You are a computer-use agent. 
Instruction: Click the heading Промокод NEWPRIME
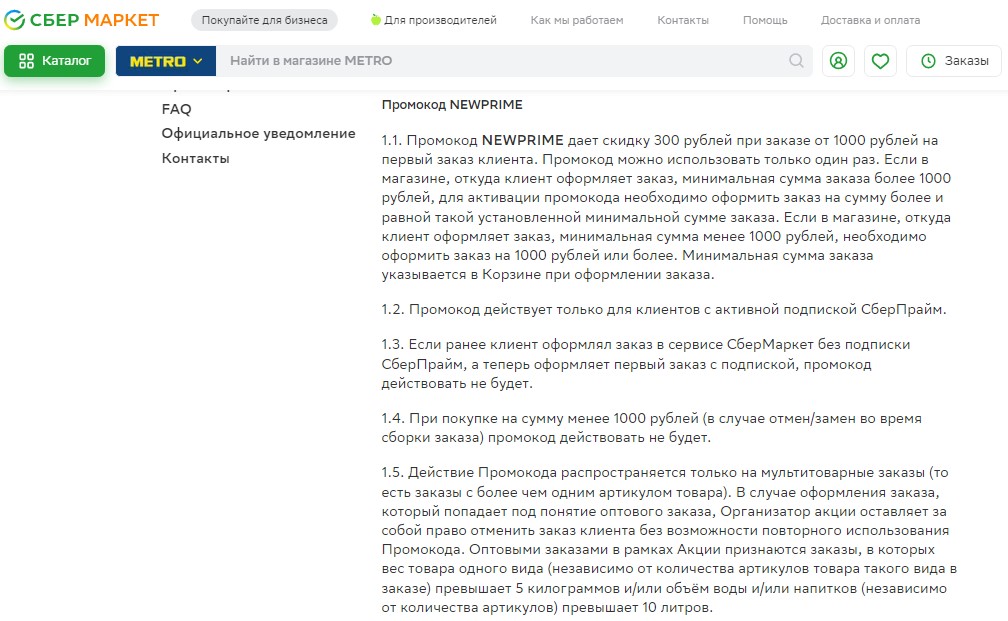point(452,105)
